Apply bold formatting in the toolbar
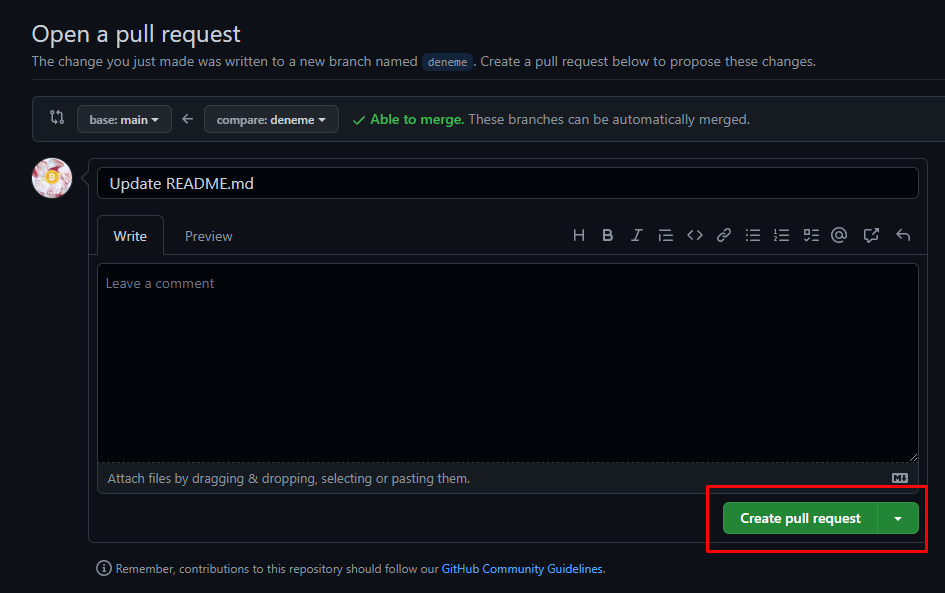The width and height of the screenshot is (945, 593). 607,236
